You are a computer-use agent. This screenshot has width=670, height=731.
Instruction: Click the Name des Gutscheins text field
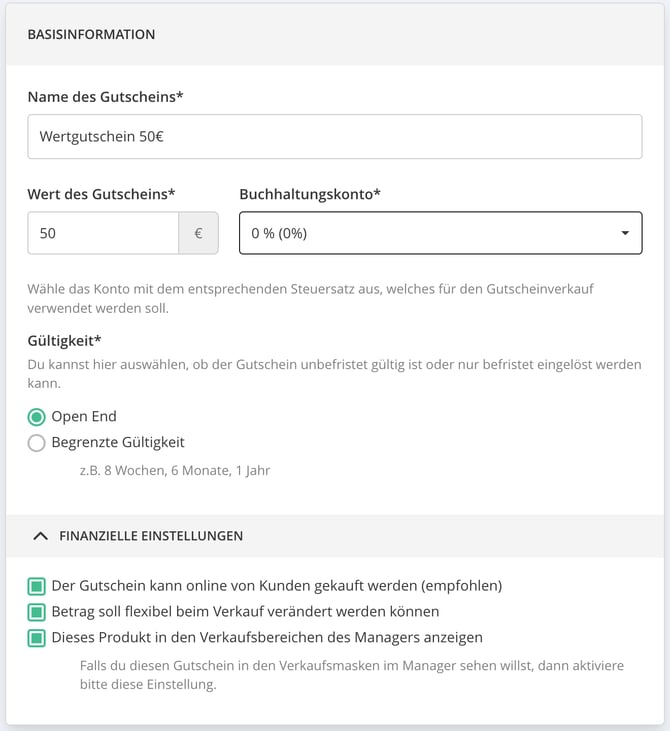coord(335,137)
